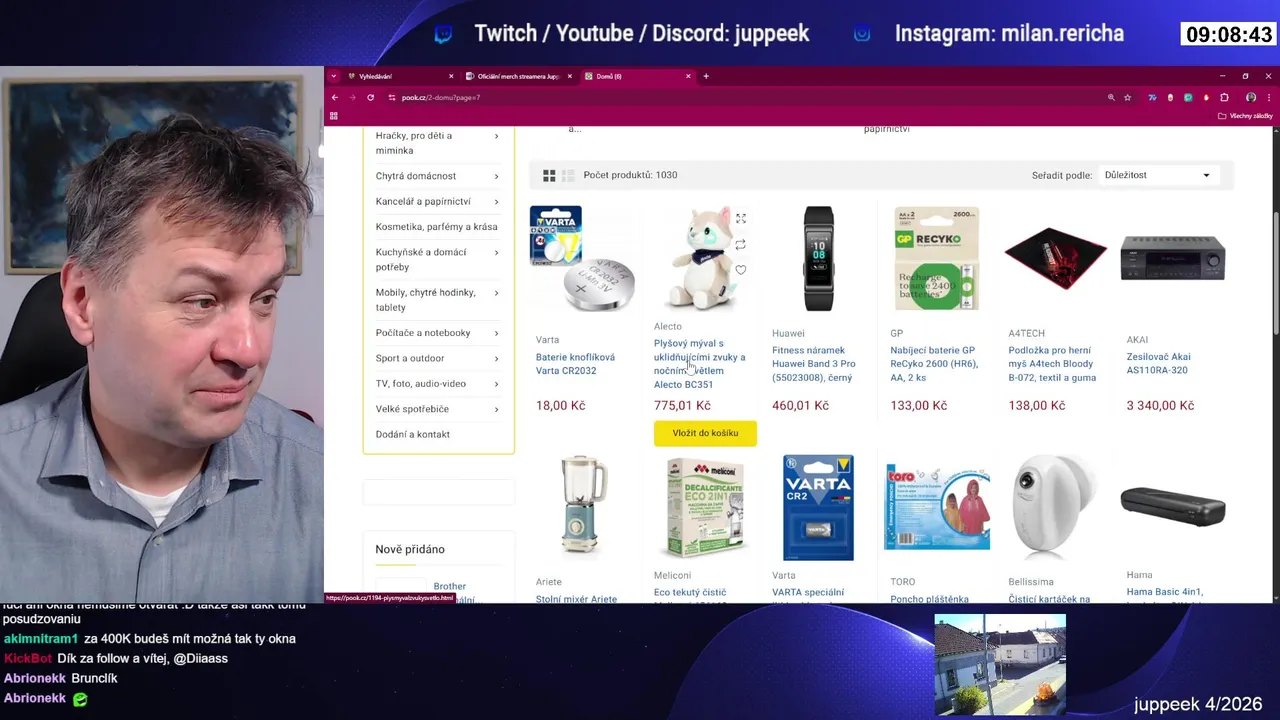Viewport: 1280px width, 720px height.
Task: Add plush raccoon to compare
Action: 741,244
